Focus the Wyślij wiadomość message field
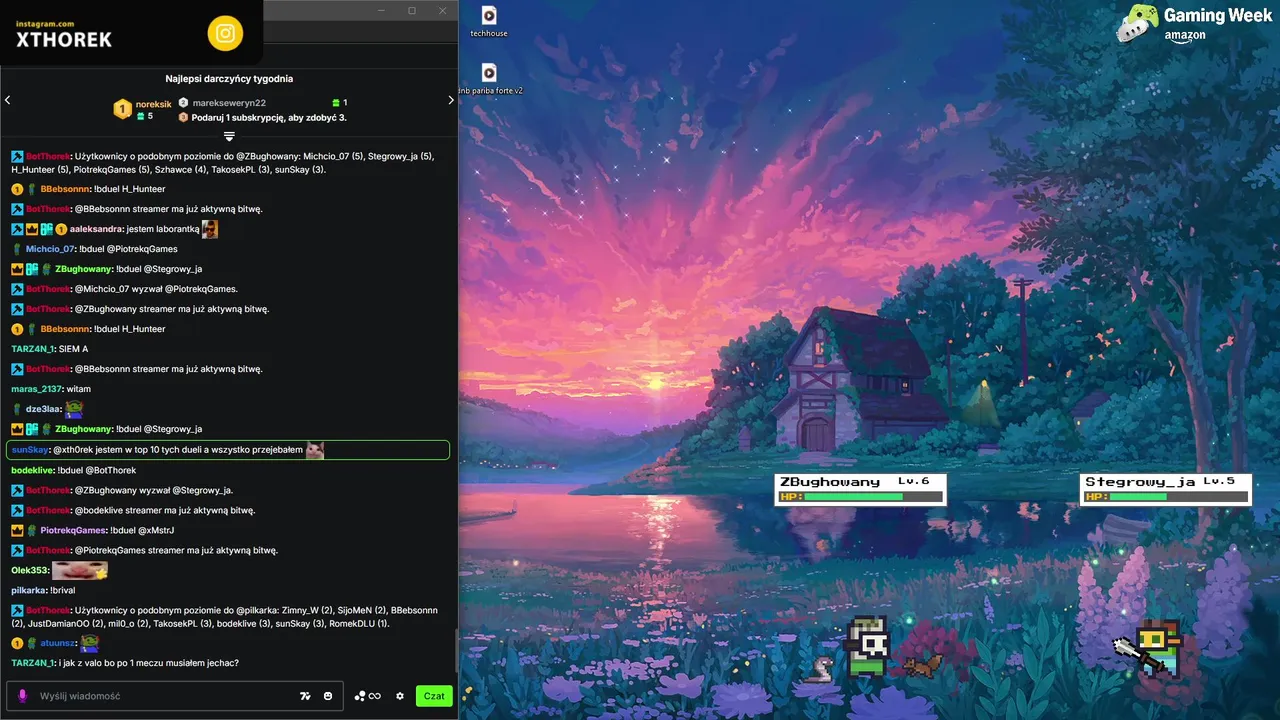Viewport: 1280px width, 720px height. (176, 696)
